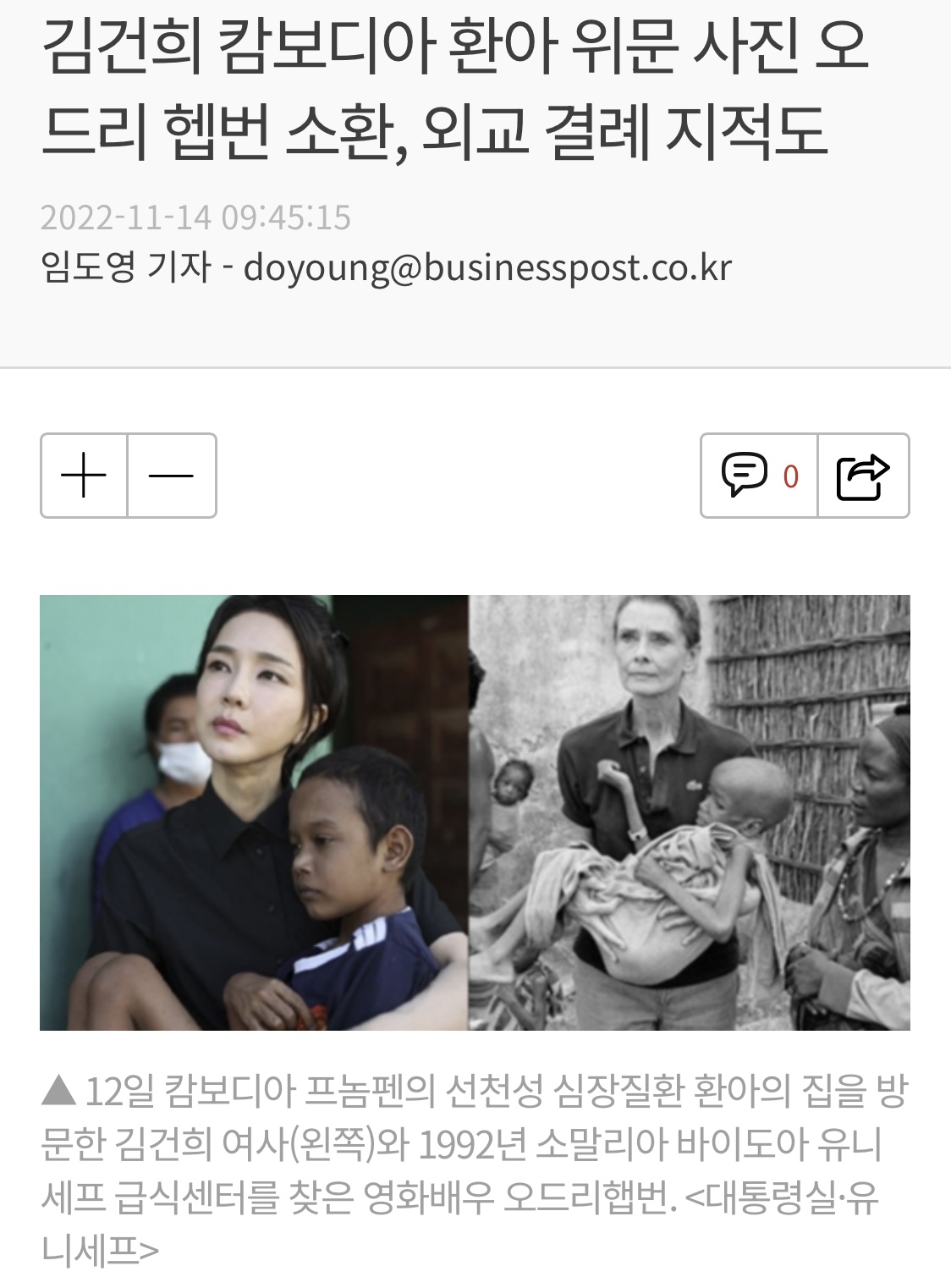The width and height of the screenshot is (951, 1288).
Task: Tap the boy in navy striped shirt
Action: (x=355, y=880)
